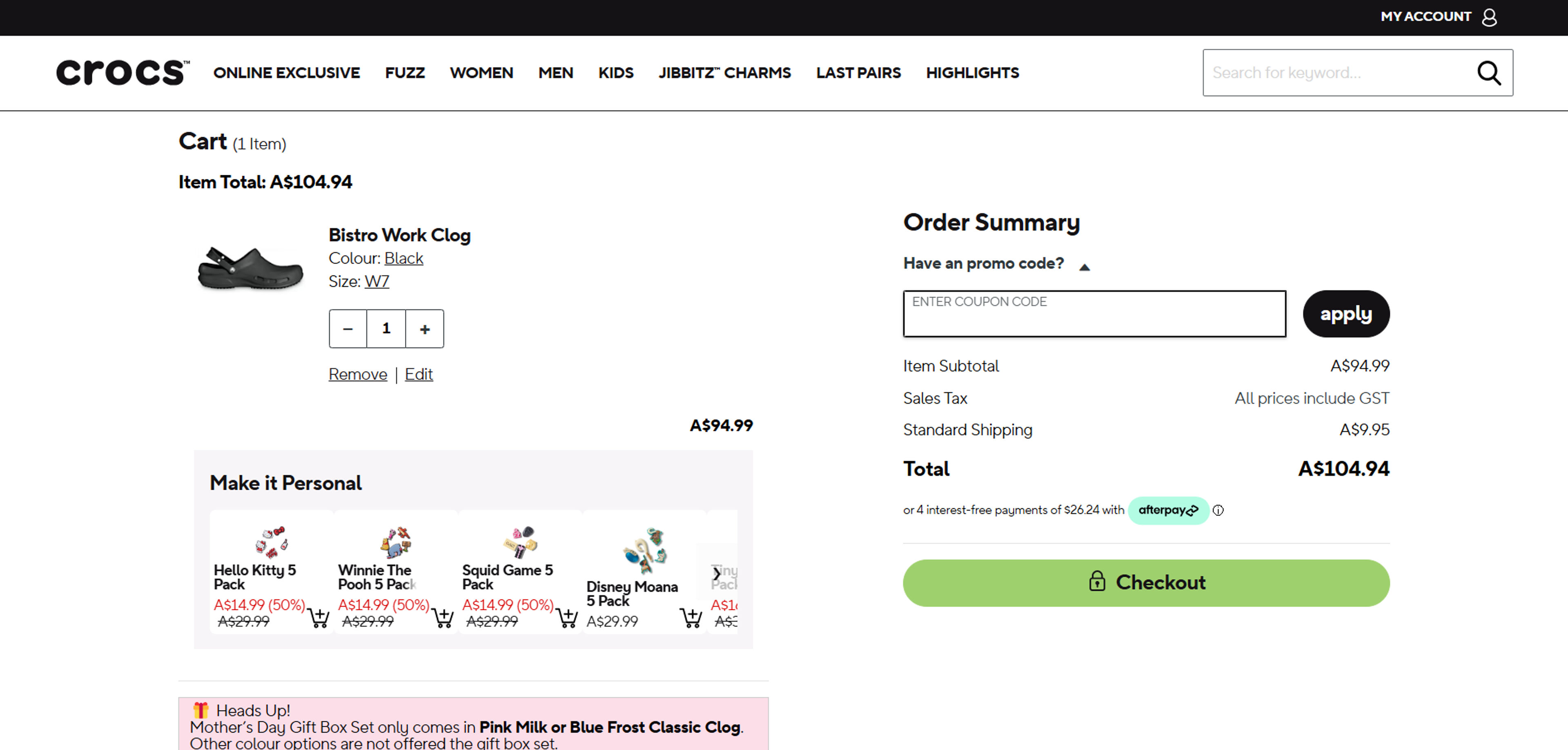
Task: Click the All prices include GST text
Action: point(1312,398)
